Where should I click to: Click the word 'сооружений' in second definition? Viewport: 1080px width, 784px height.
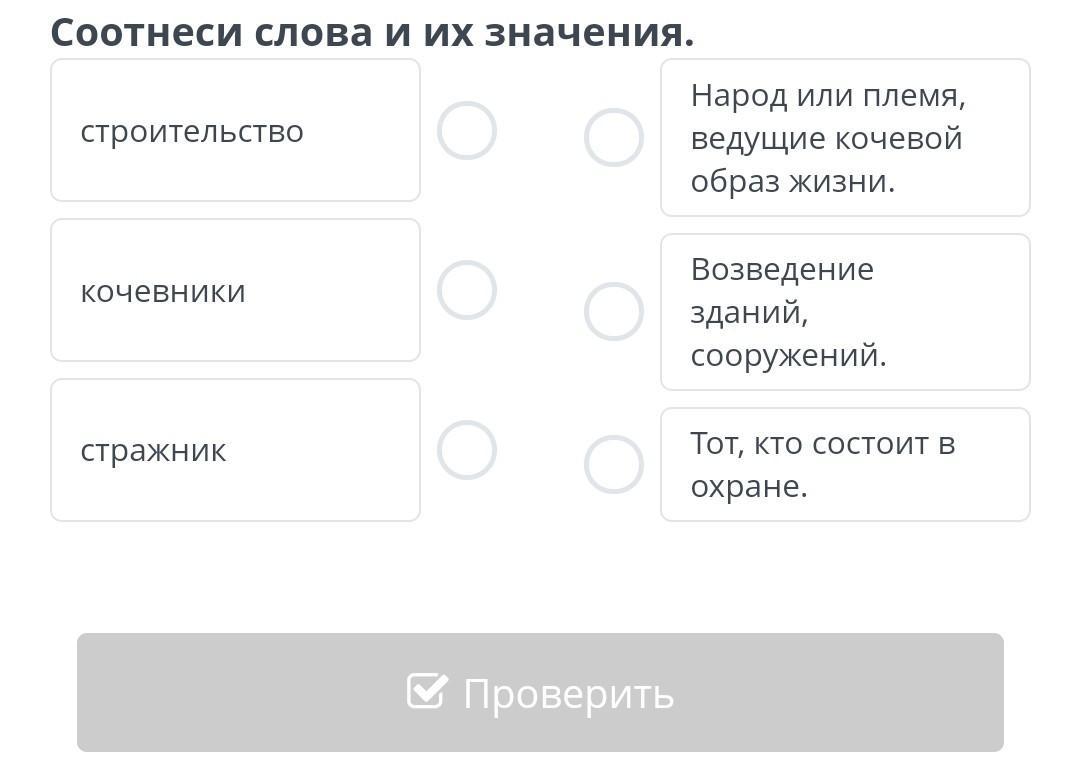click(x=787, y=355)
